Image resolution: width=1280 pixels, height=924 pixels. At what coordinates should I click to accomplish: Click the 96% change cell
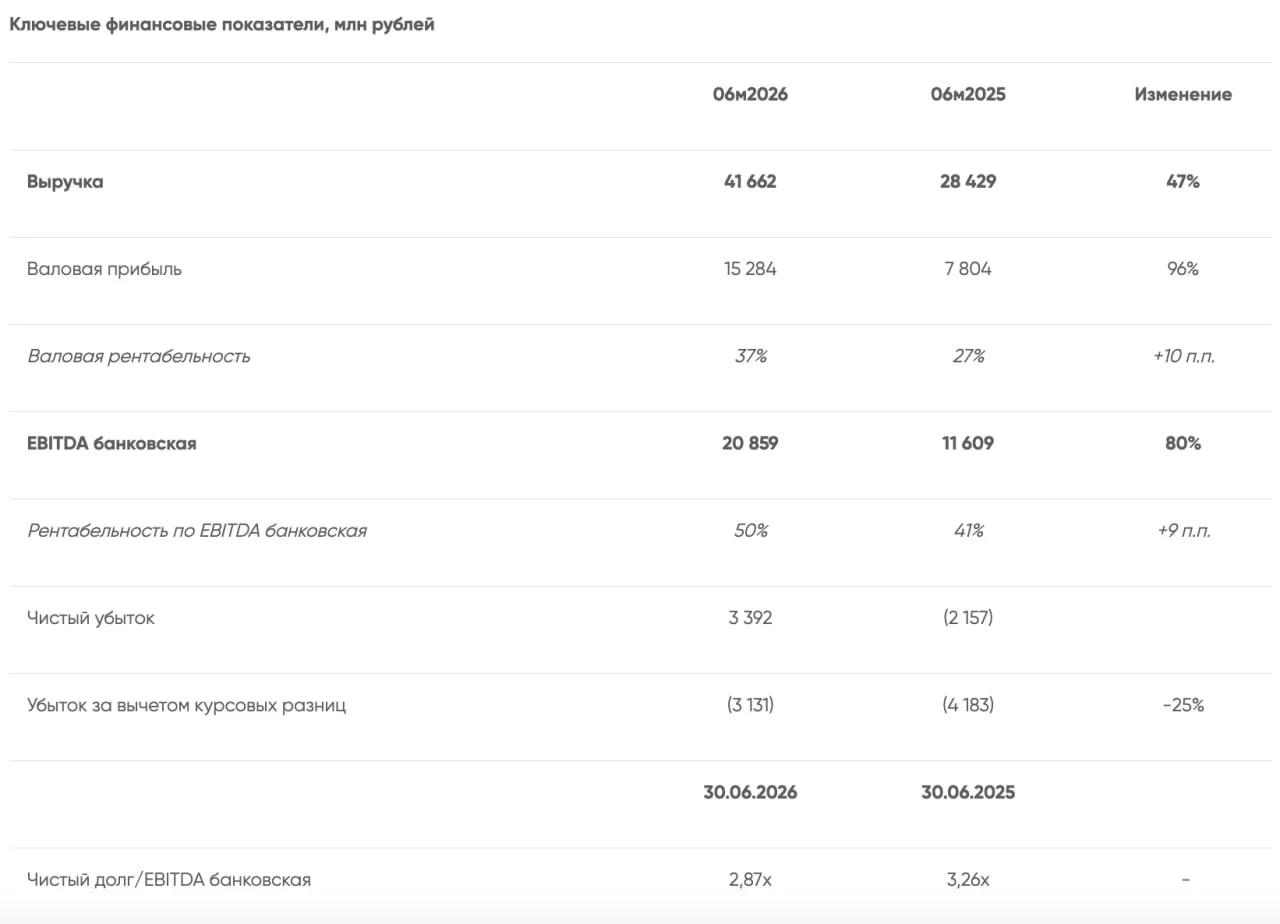pos(1183,269)
